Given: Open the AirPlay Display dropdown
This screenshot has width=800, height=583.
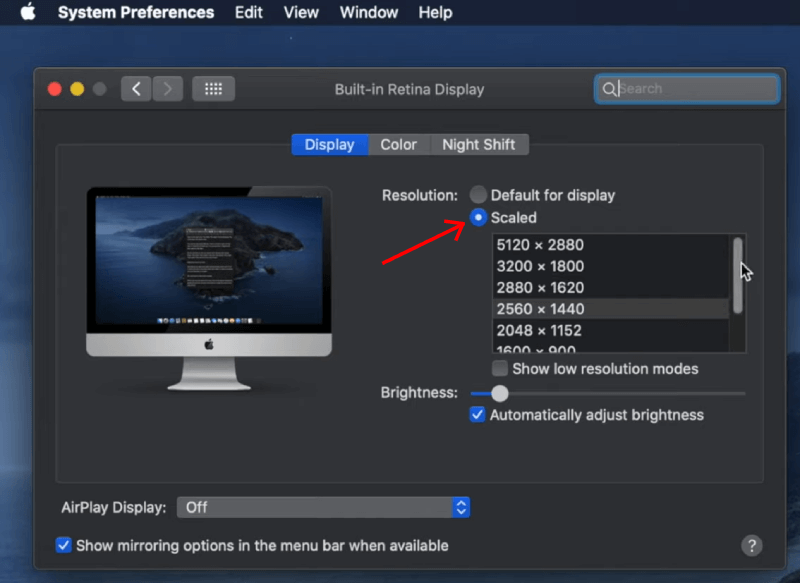Looking at the screenshot, I should coord(323,507).
